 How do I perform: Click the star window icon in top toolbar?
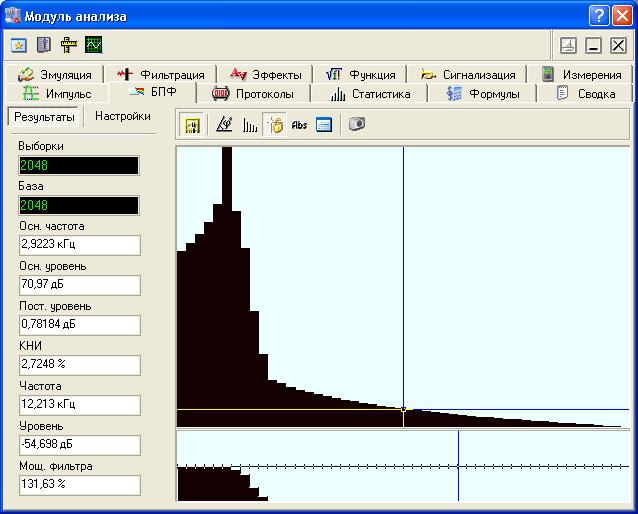[19, 45]
